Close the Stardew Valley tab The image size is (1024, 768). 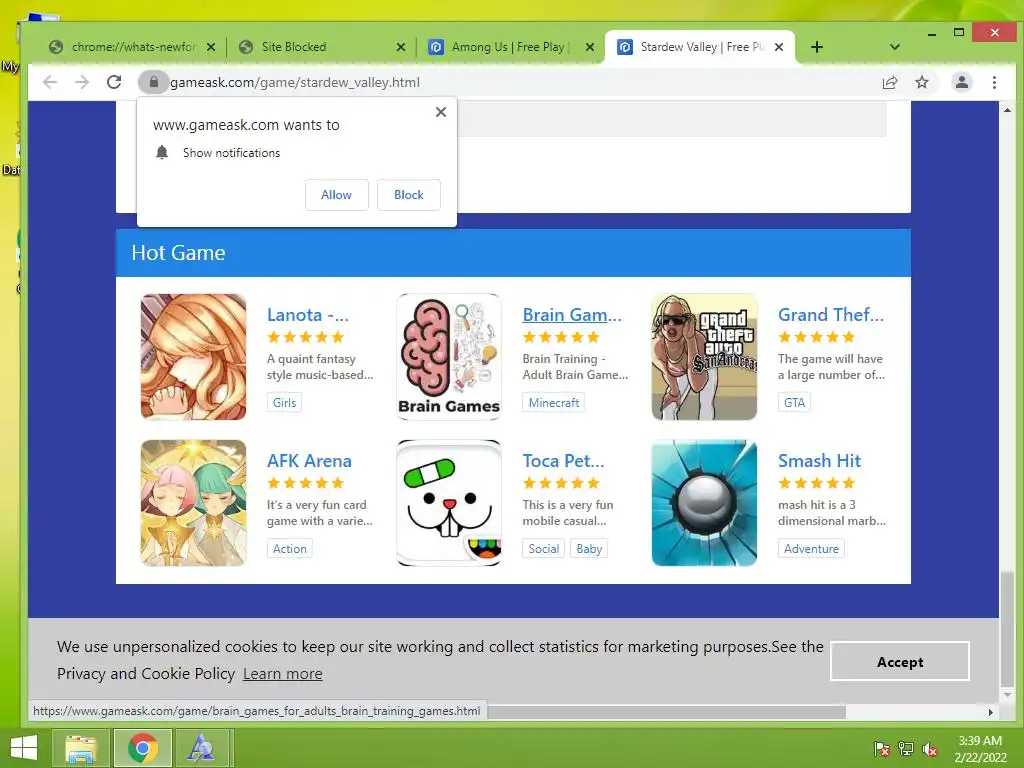tap(778, 47)
